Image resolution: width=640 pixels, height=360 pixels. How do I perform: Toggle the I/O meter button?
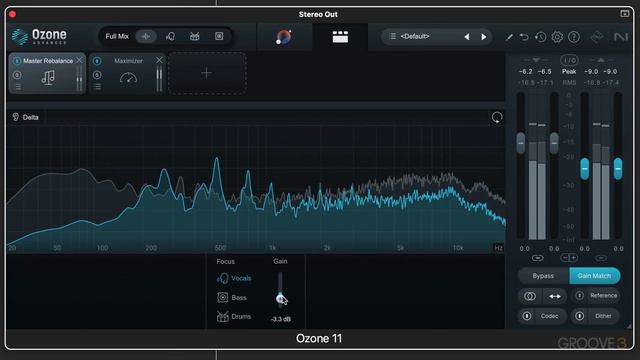[569, 60]
